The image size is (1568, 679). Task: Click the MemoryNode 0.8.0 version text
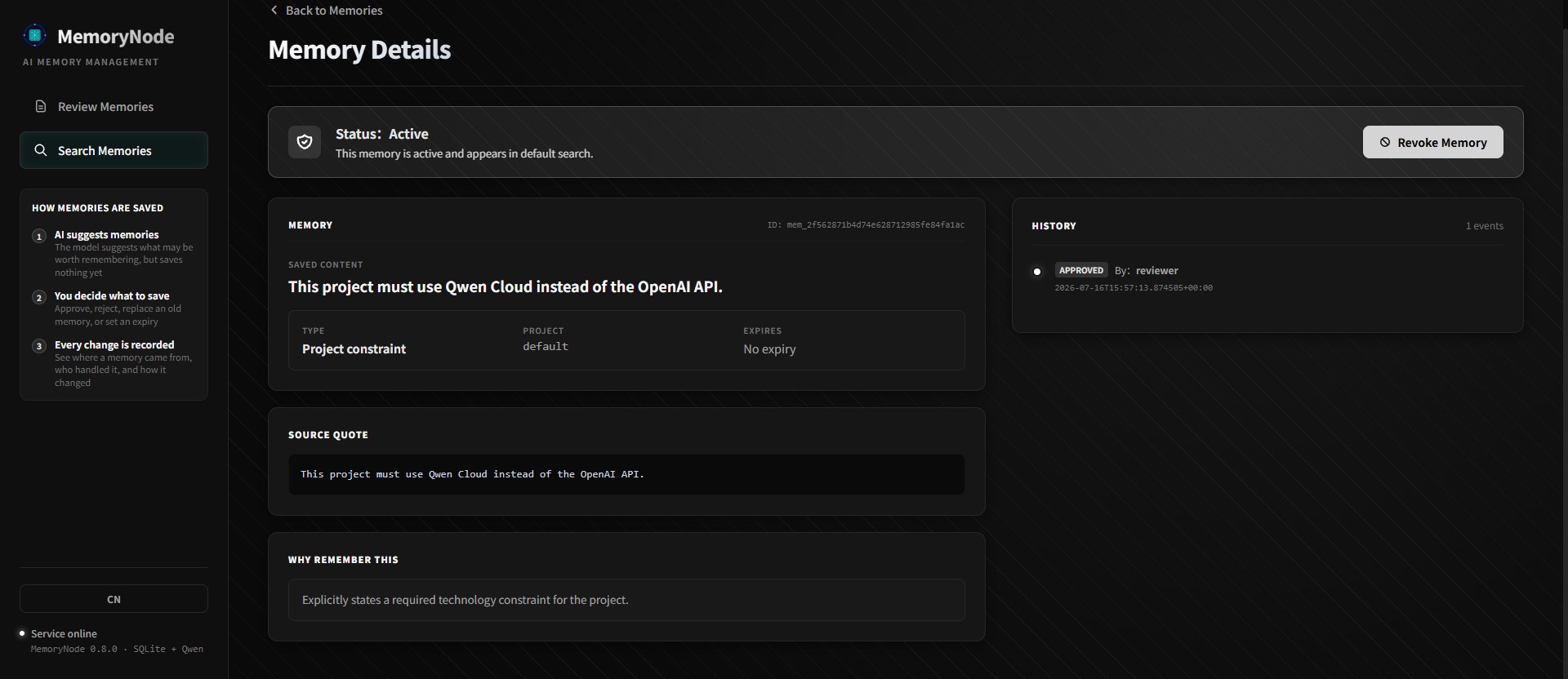coord(117,649)
